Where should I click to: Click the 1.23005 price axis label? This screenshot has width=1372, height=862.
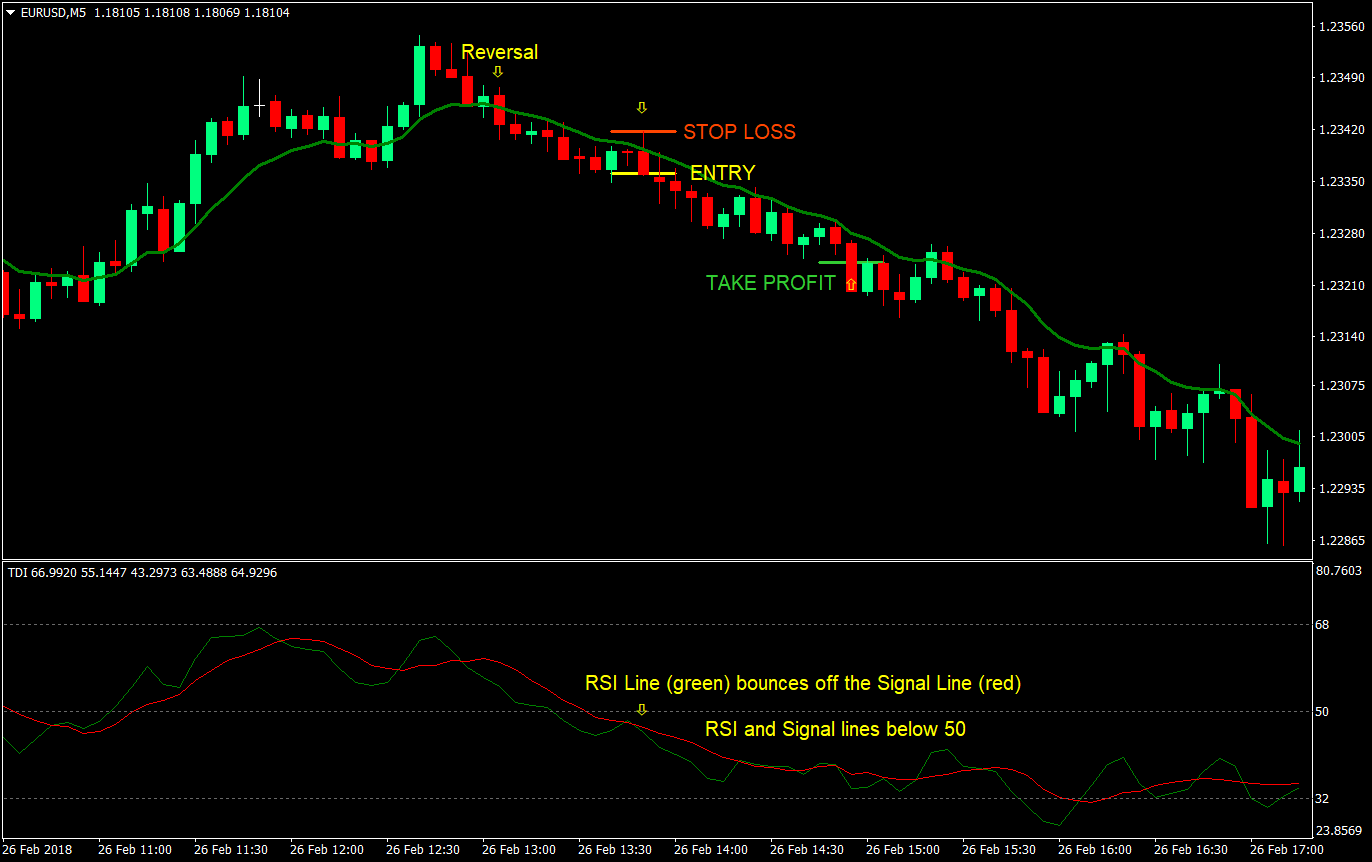(1342, 437)
